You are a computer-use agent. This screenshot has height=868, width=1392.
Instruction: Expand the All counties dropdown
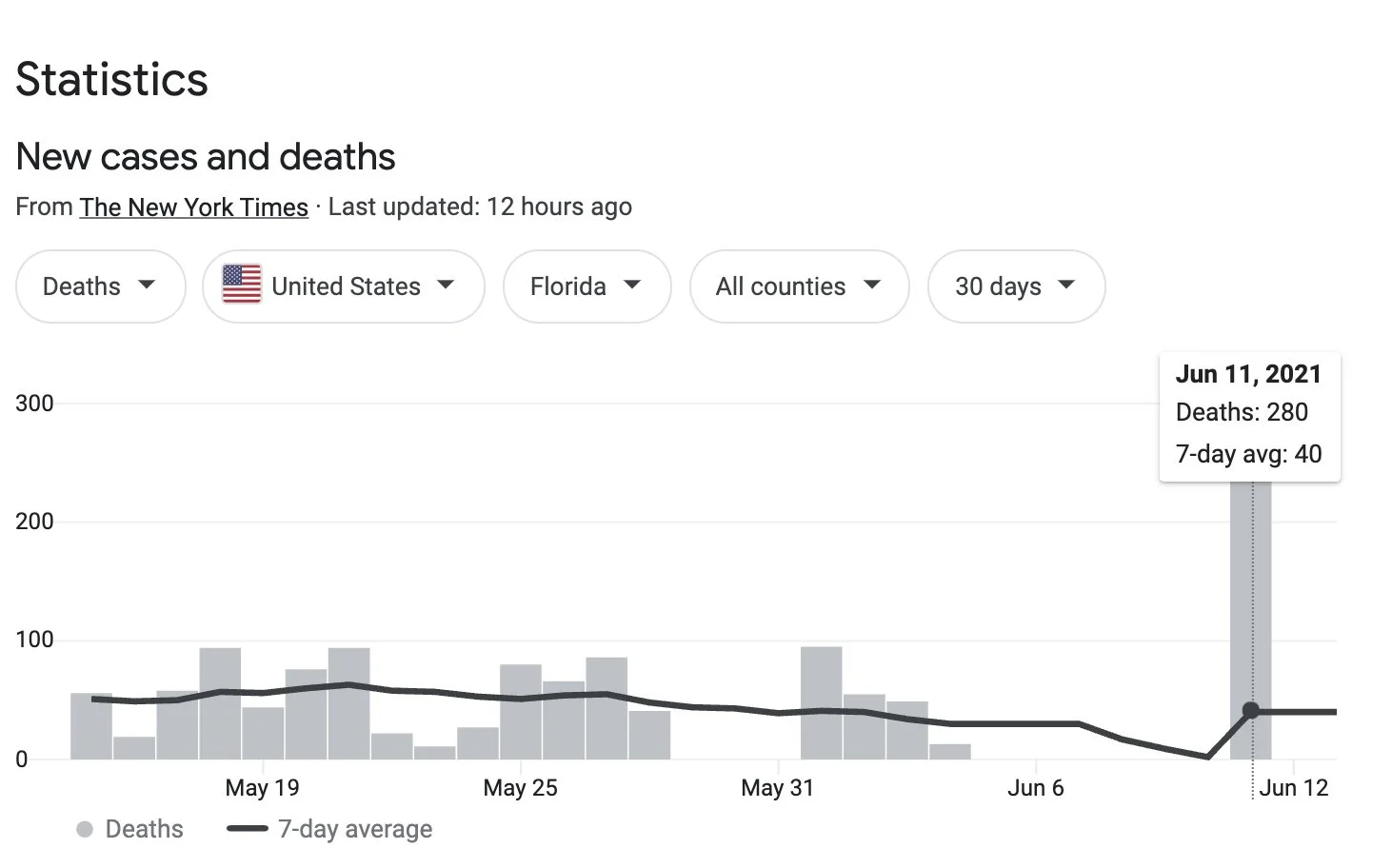pyautogui.click(x=799, y=286)
